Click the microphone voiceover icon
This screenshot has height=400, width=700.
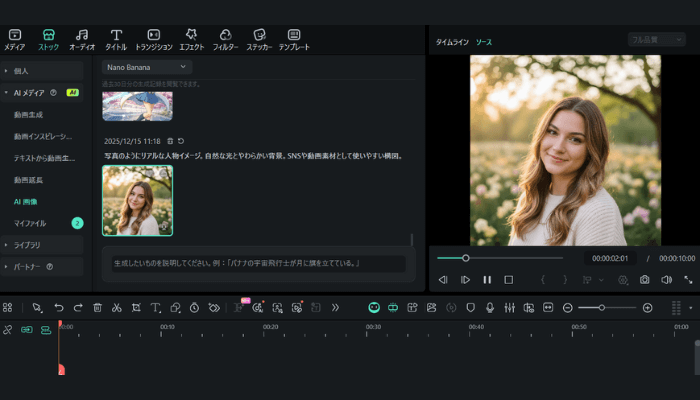tap(490, 308)
